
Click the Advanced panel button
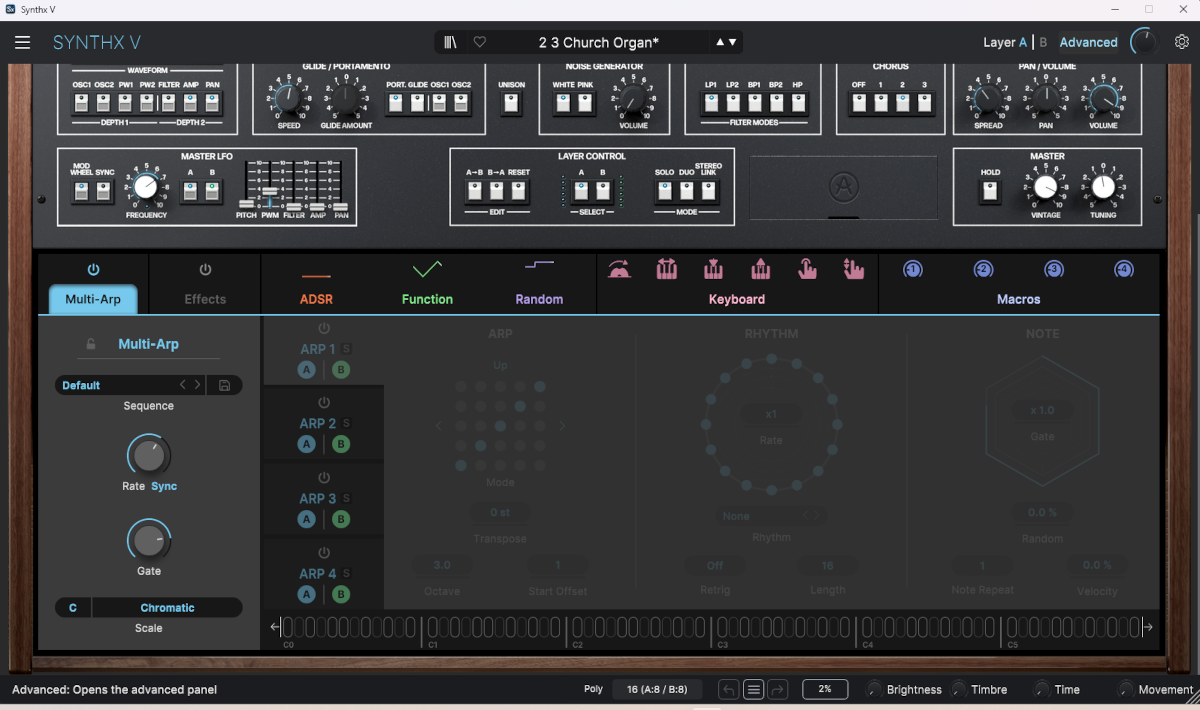1088,42
